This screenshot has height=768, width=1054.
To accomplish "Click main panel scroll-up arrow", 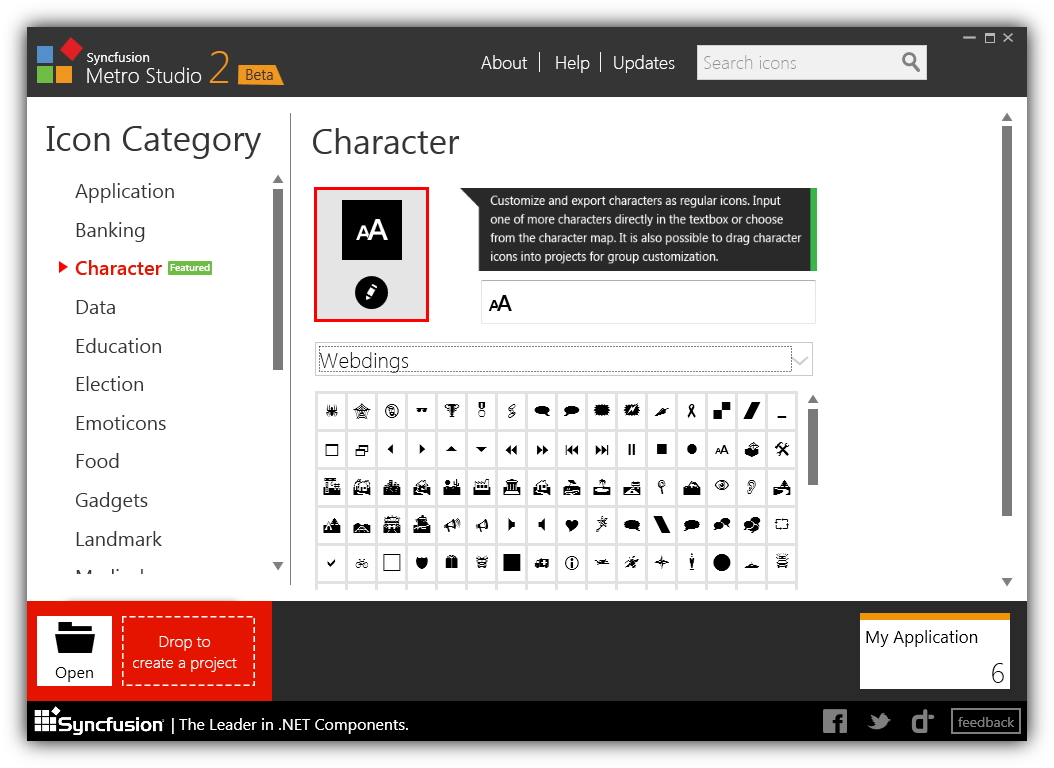I will (1006, 117).
